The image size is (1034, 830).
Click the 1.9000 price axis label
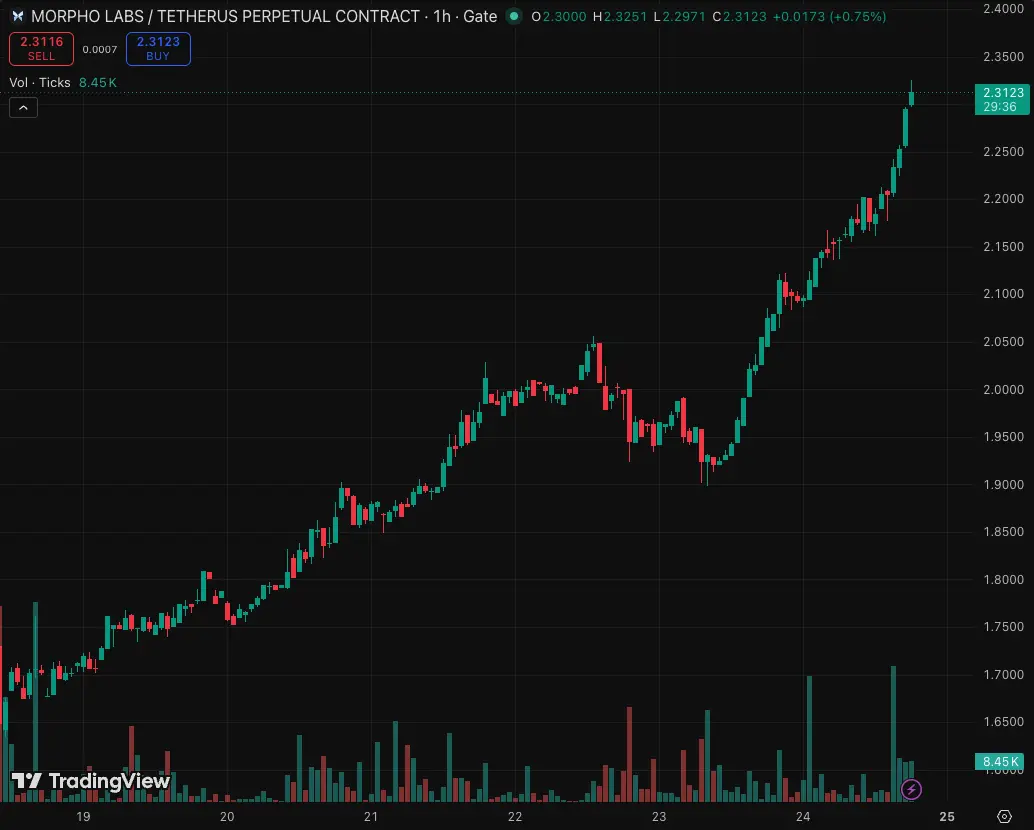(1003, 484)
